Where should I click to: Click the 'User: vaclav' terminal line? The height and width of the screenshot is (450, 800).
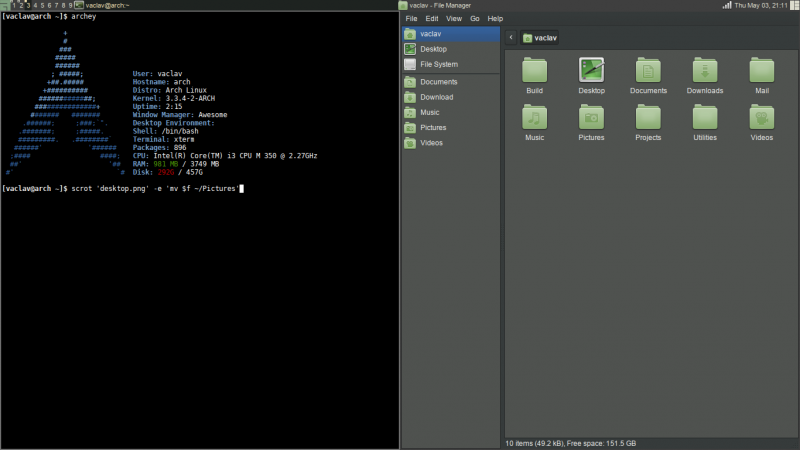coord(157,73)
